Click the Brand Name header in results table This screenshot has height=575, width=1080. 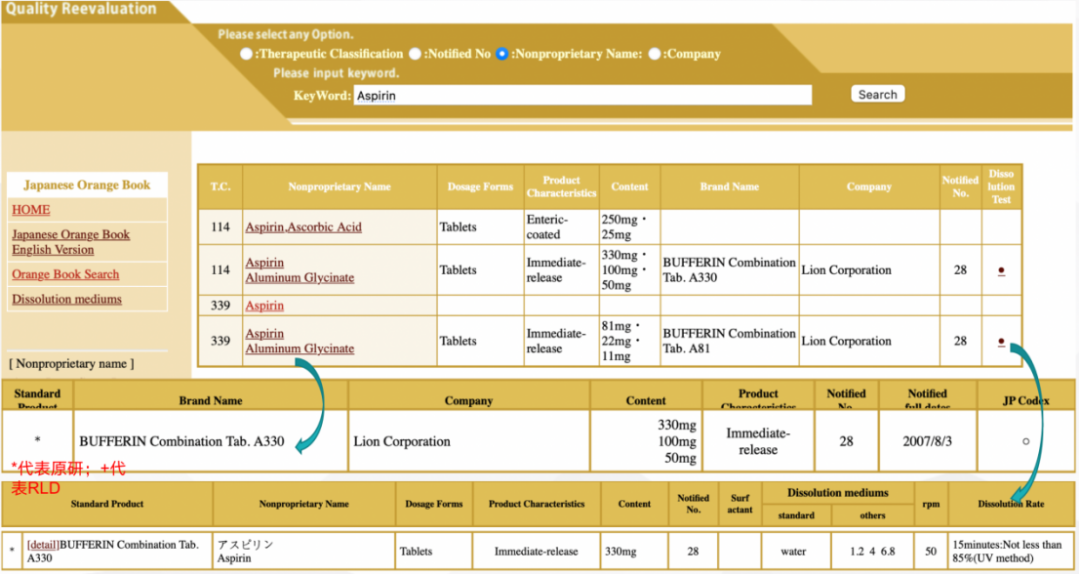click(729, 187)
